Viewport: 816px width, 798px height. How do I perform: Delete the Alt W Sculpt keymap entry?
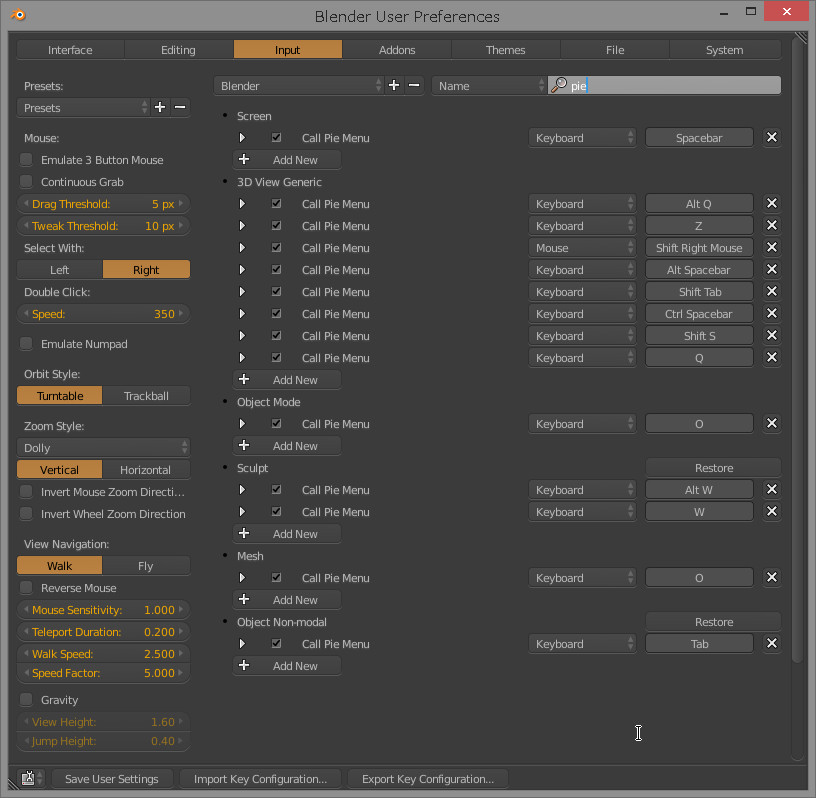(x=772, y=489)
